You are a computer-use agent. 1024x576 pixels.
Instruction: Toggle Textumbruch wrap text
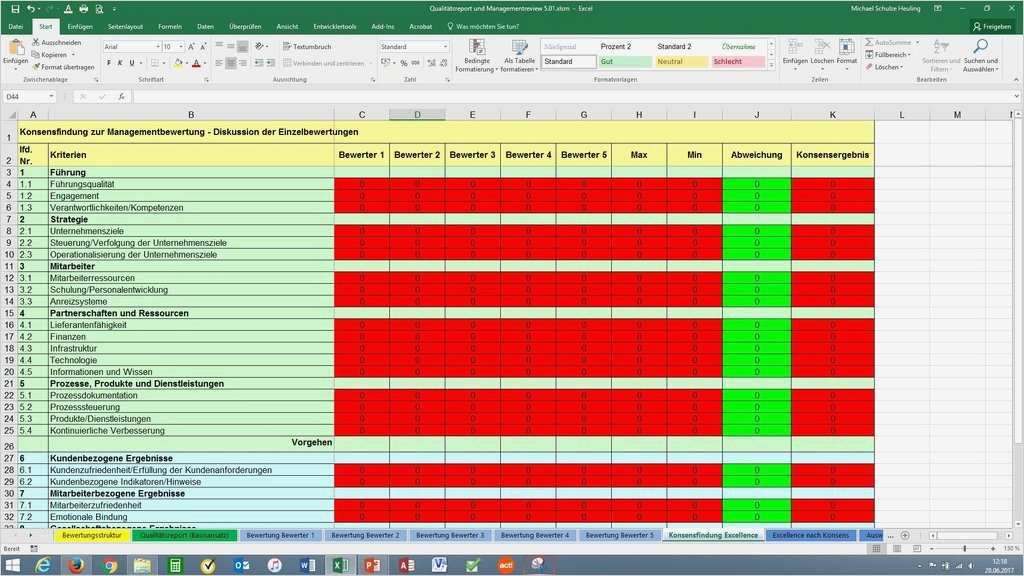(307, 47)
